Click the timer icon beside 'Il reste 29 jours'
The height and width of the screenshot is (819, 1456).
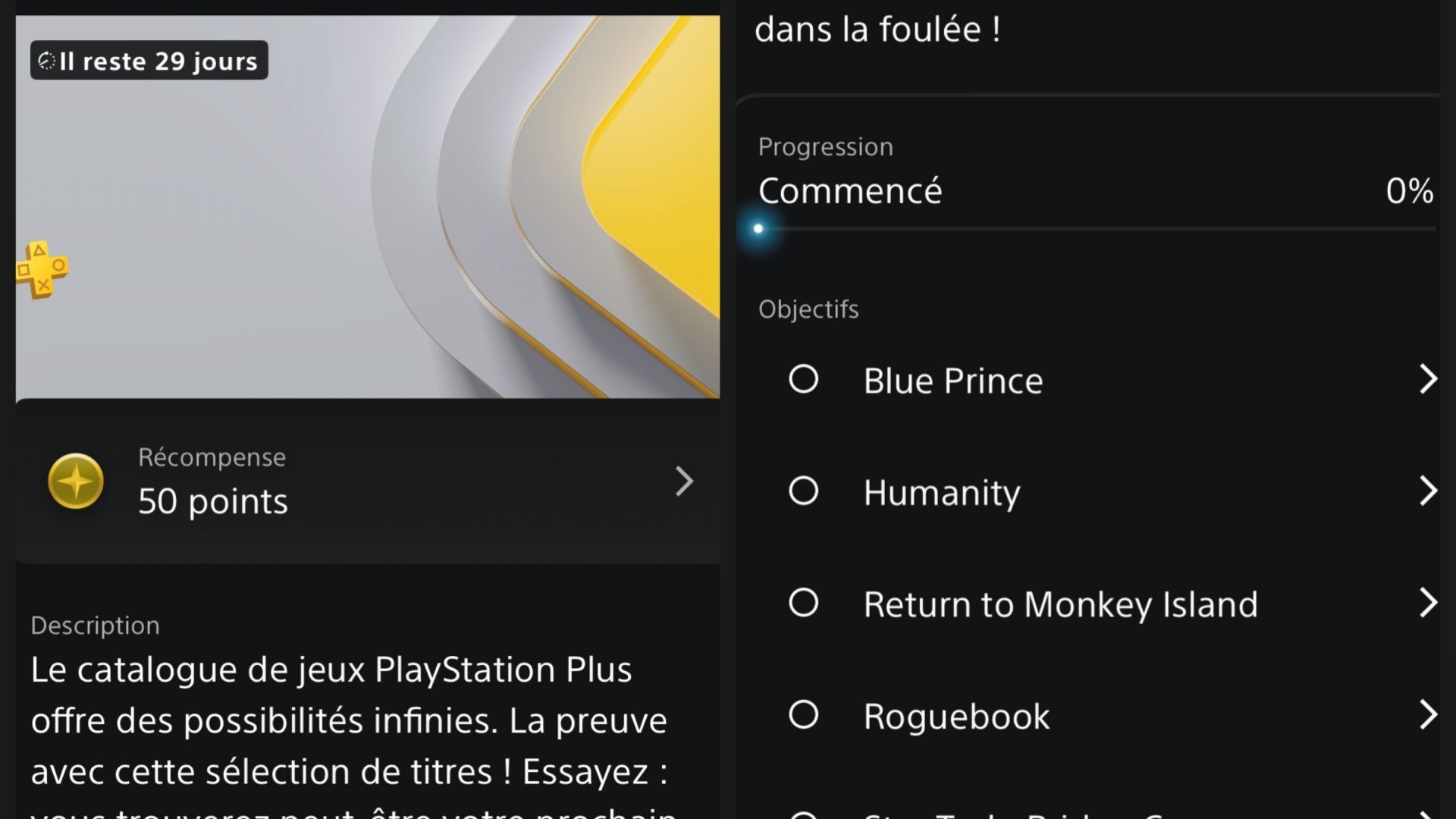click(x=47, y=61)
